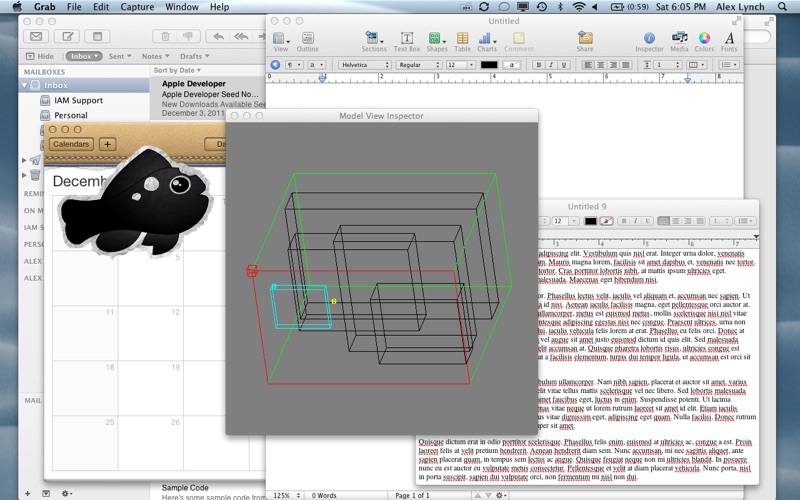Open the Charts dropdown in Pages

pos(487,42)
